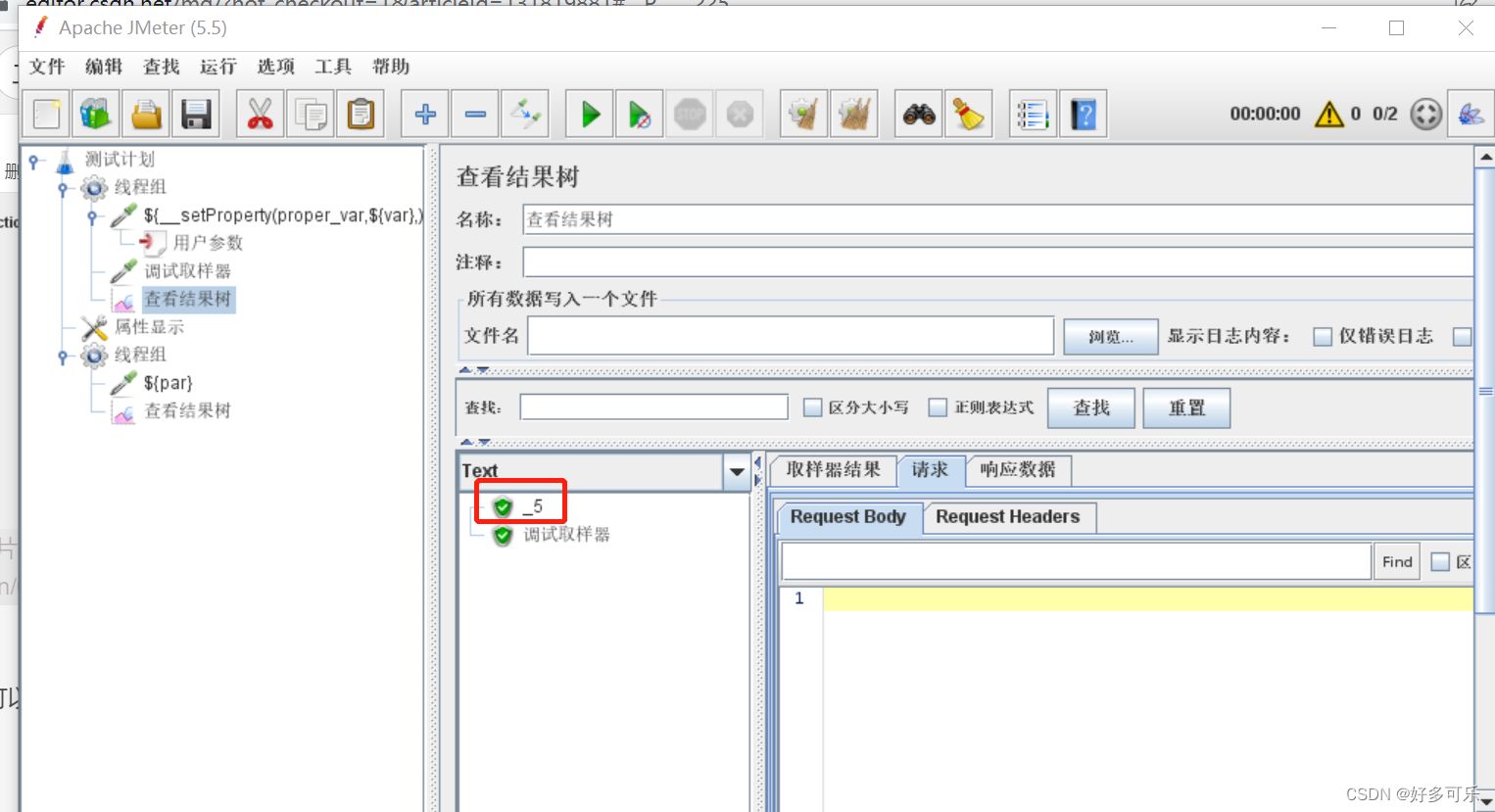Start the test with green play icon

[x=590, y=115]
